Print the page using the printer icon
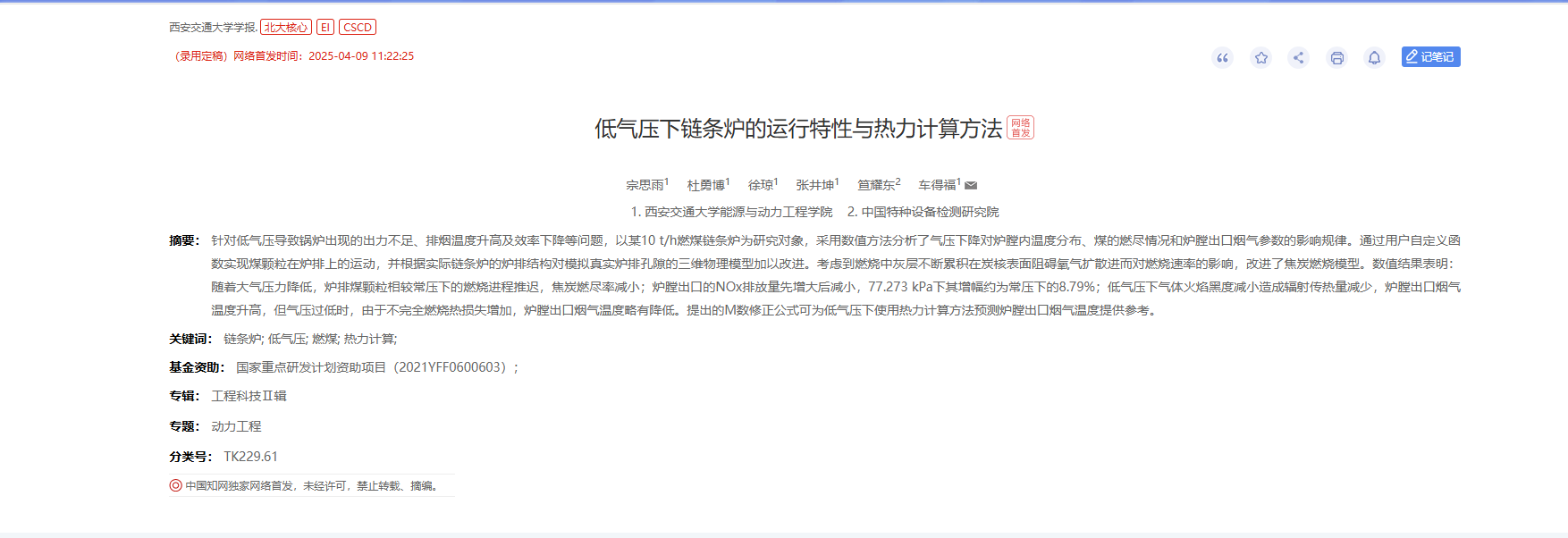The width and height of the screenshot is (1568, 538). click(1336, 58)
